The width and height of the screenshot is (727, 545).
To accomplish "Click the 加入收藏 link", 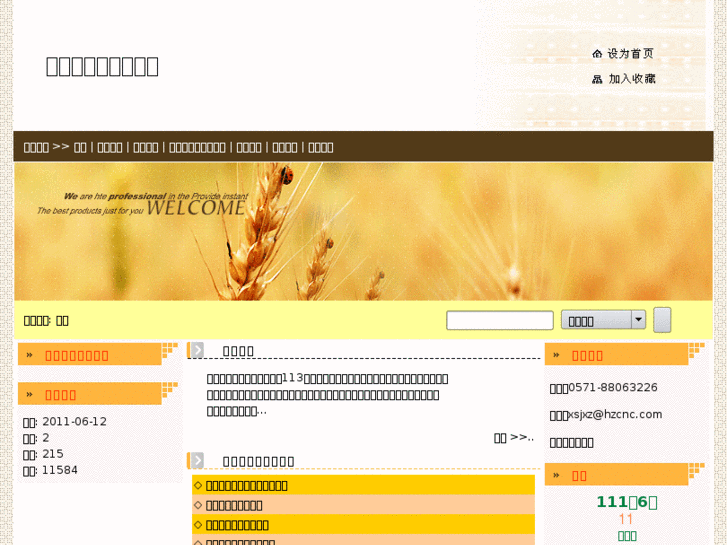I will pyautogui.click(x=631, y=79).
